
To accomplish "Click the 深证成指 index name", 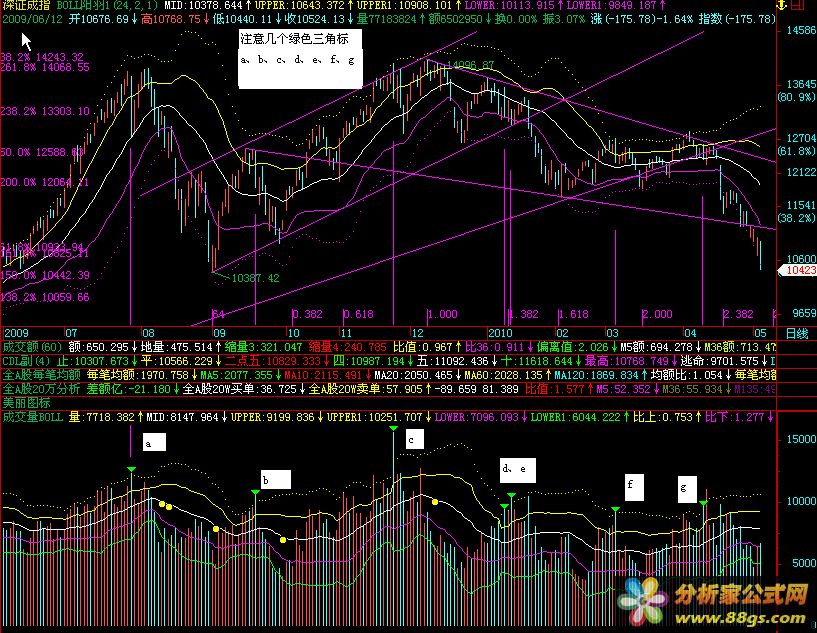I will pos(24,6).
